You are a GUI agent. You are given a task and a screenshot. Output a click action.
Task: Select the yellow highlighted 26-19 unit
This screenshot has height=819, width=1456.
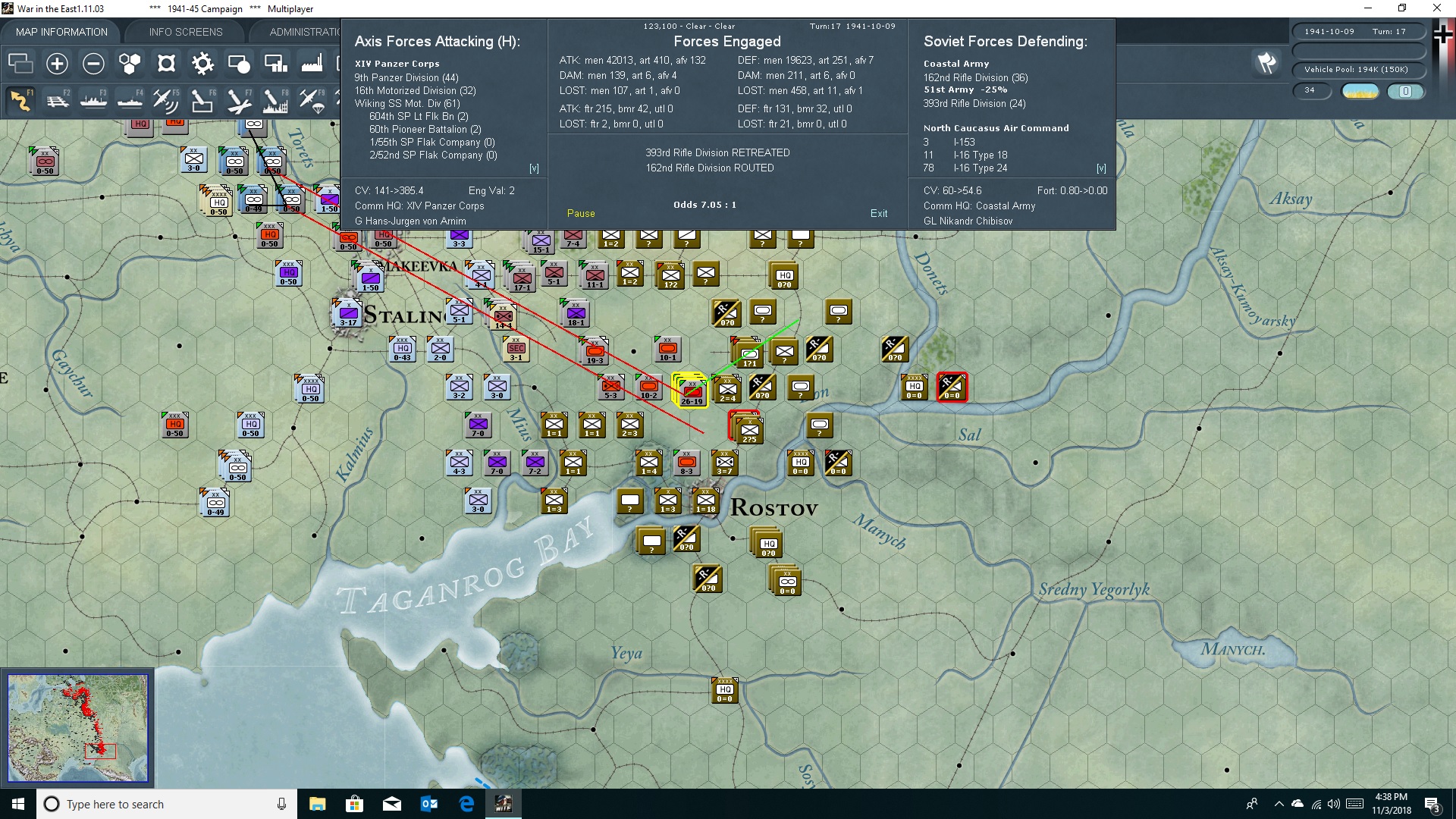click(x=691, y=391)
